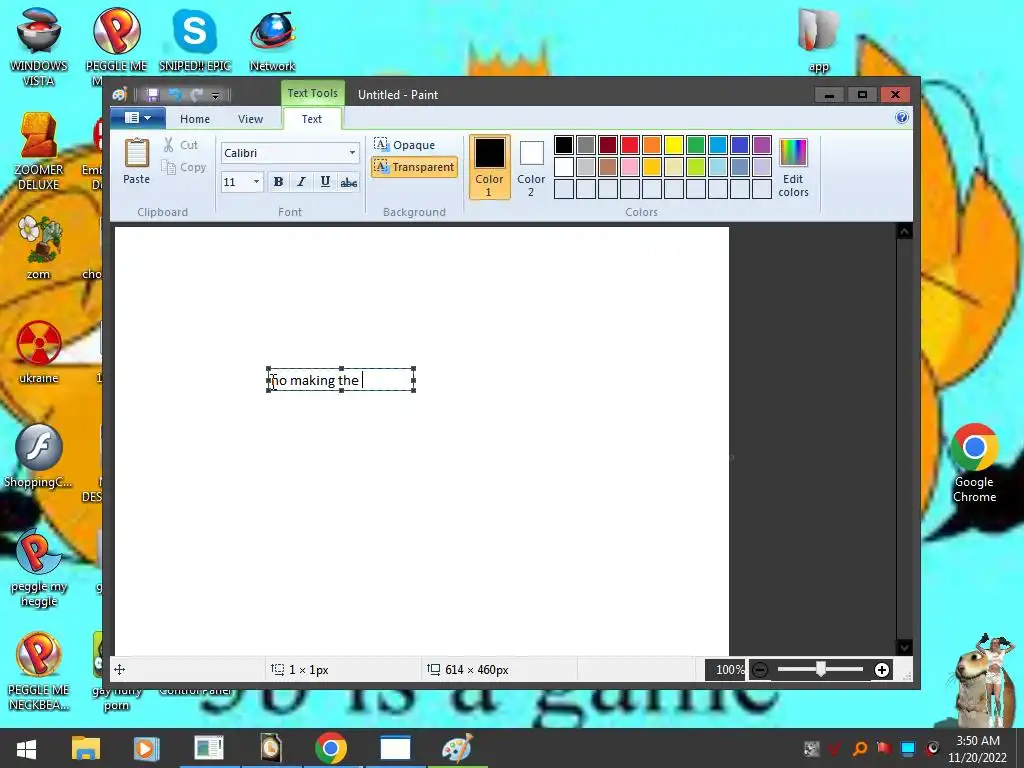The image size is (1024, 768).
Task: Select Color 2 button
Action: (x=531, y=167)
